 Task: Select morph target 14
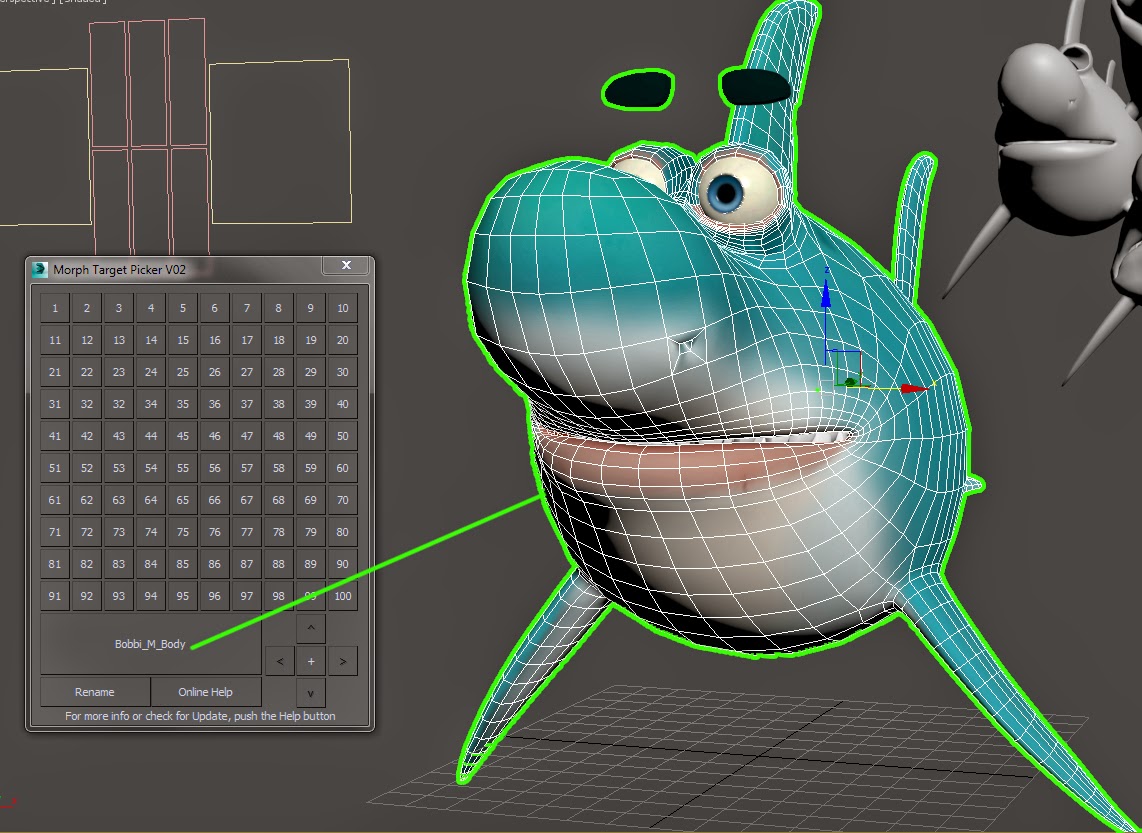(151, 340)
